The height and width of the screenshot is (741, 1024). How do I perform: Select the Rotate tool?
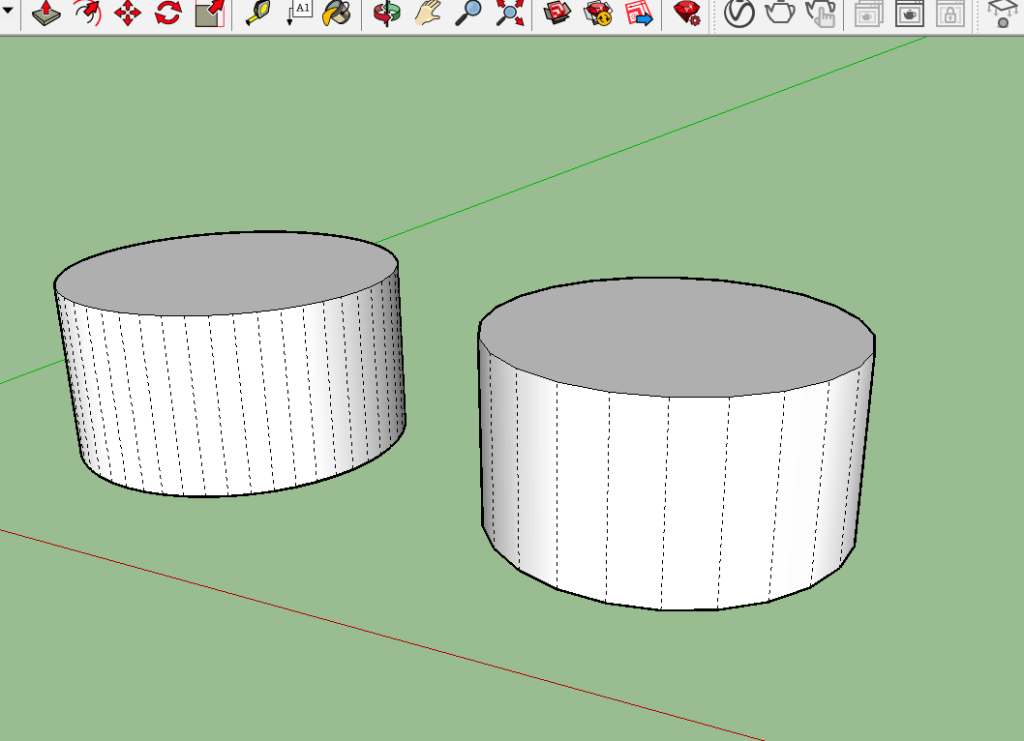point(168,13)
